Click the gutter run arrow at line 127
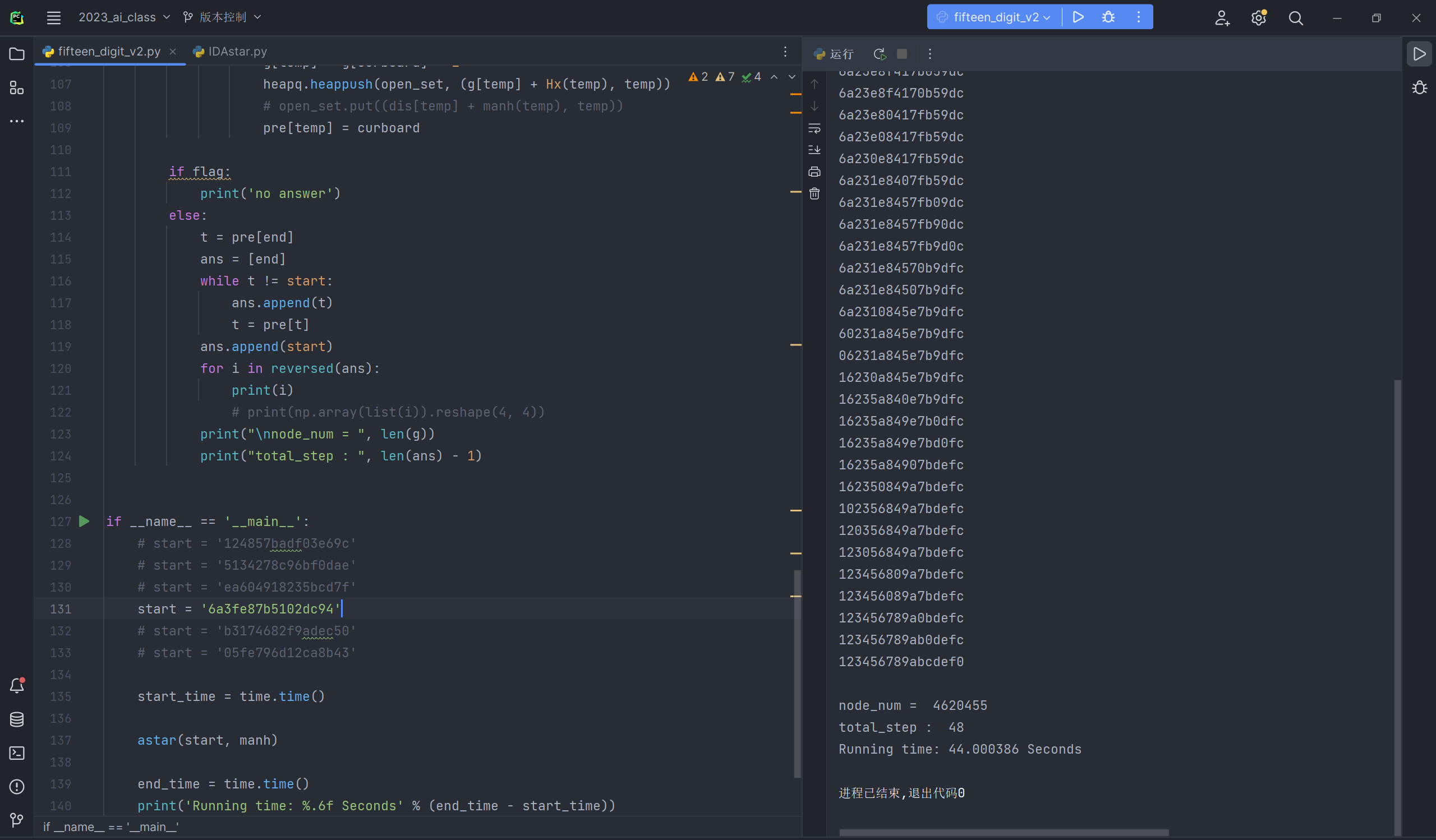Image resolution: width=1436 pixels, height=840 pixels. (84, 521)
